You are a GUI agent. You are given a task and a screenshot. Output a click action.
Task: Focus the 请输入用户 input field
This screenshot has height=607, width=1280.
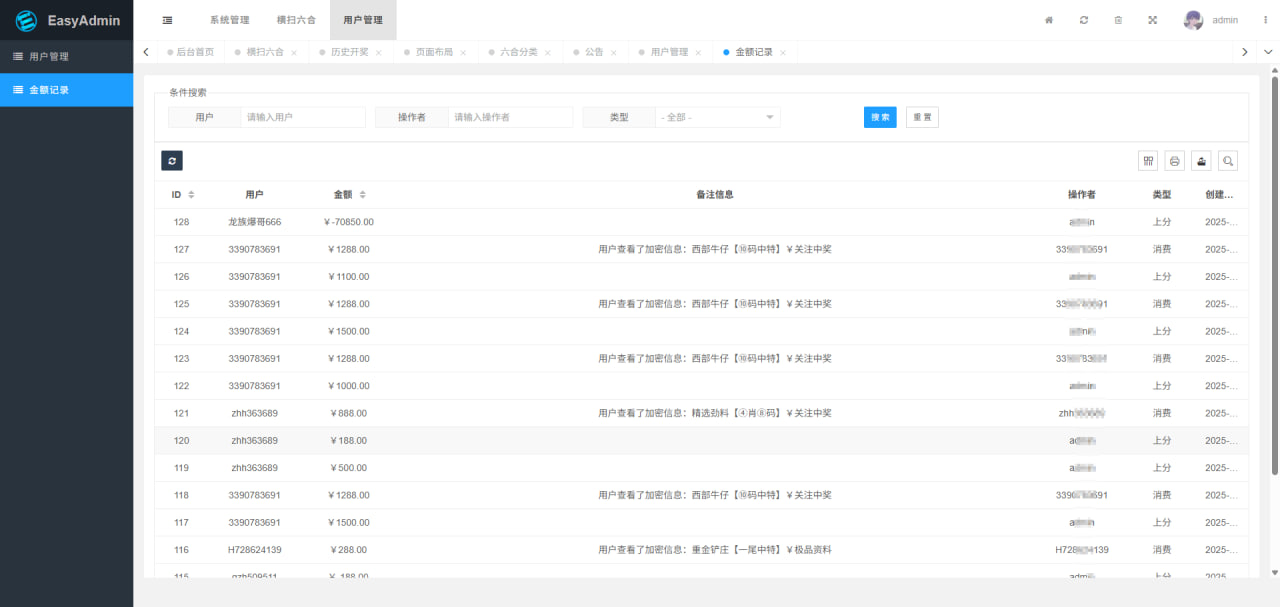coord(303,118)
